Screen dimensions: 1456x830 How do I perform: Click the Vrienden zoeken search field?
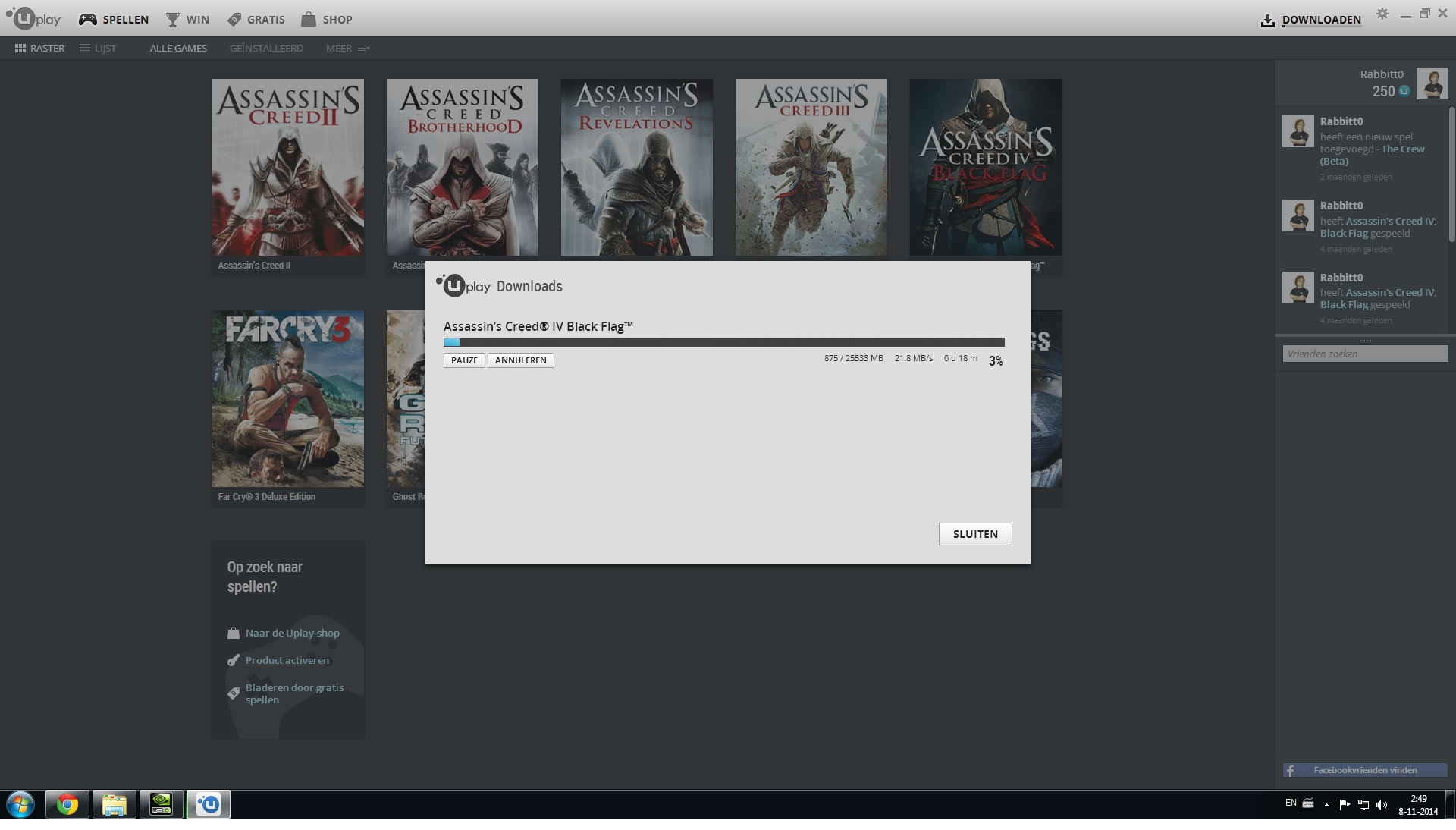[x=1364, y=354]
